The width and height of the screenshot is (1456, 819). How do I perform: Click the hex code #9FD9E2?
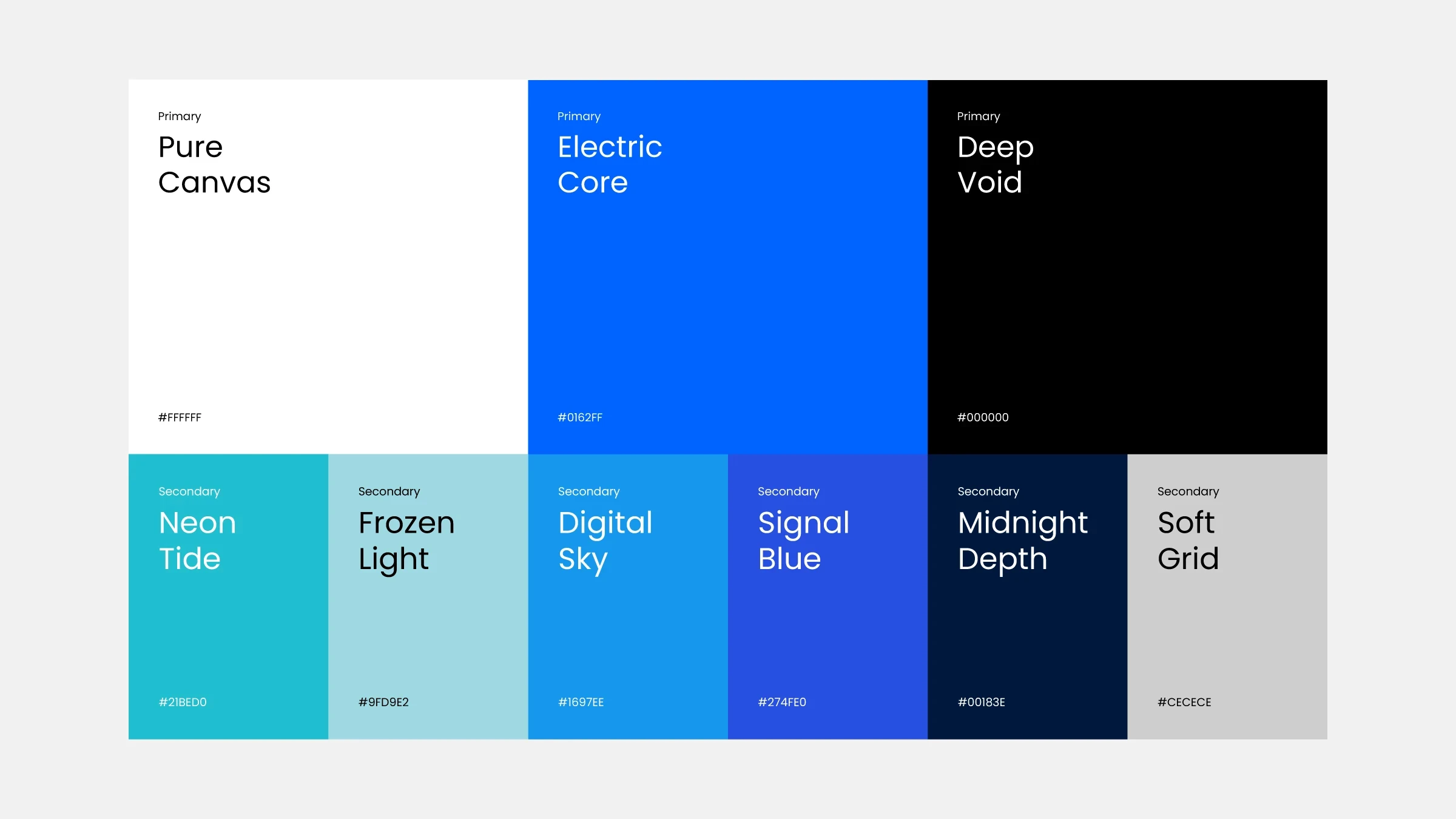(383, 702)
